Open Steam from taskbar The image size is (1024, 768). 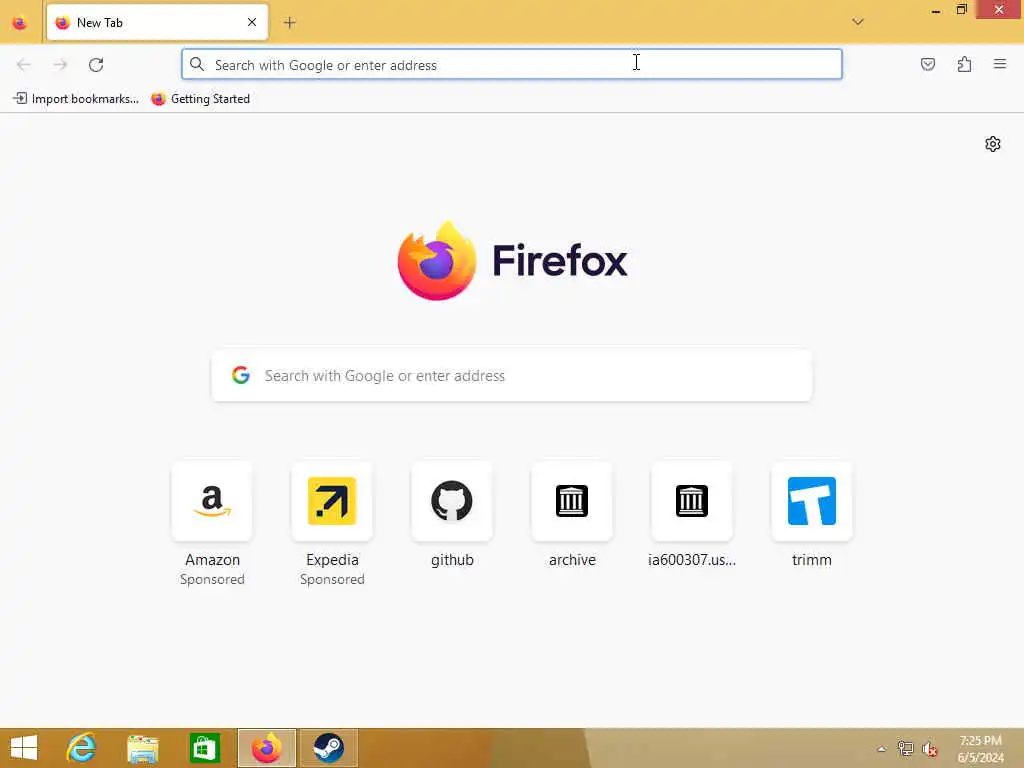[328, 748]
